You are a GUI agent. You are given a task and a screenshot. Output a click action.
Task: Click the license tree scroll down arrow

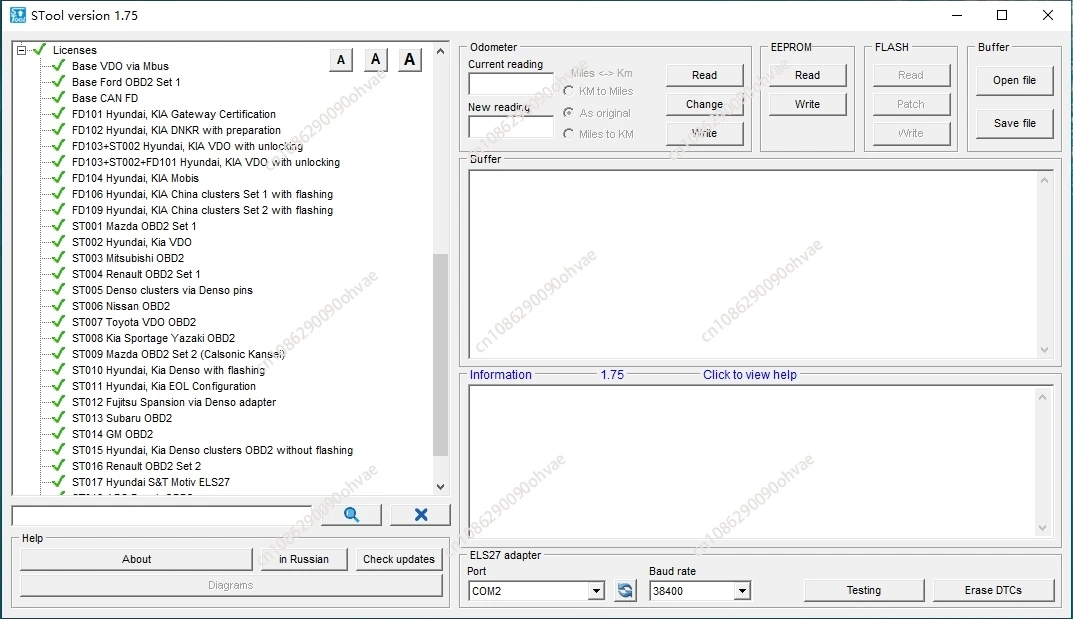click(440, 487)
